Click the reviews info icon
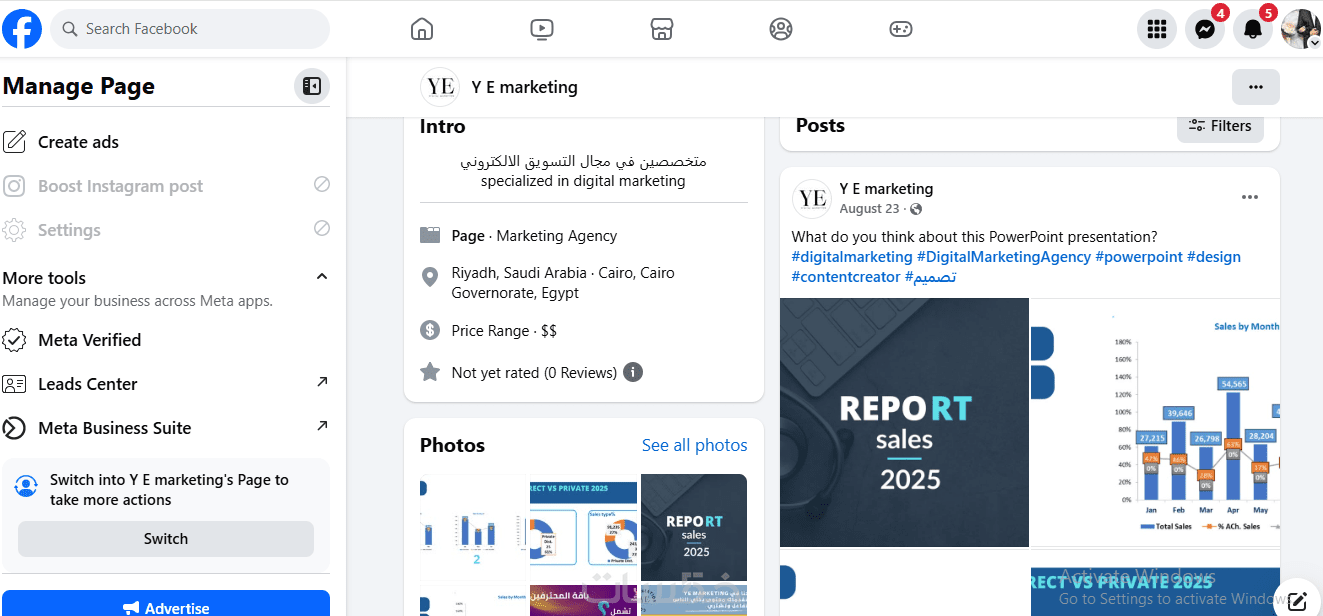1323x616 pixels. click(x=633, y=372)
